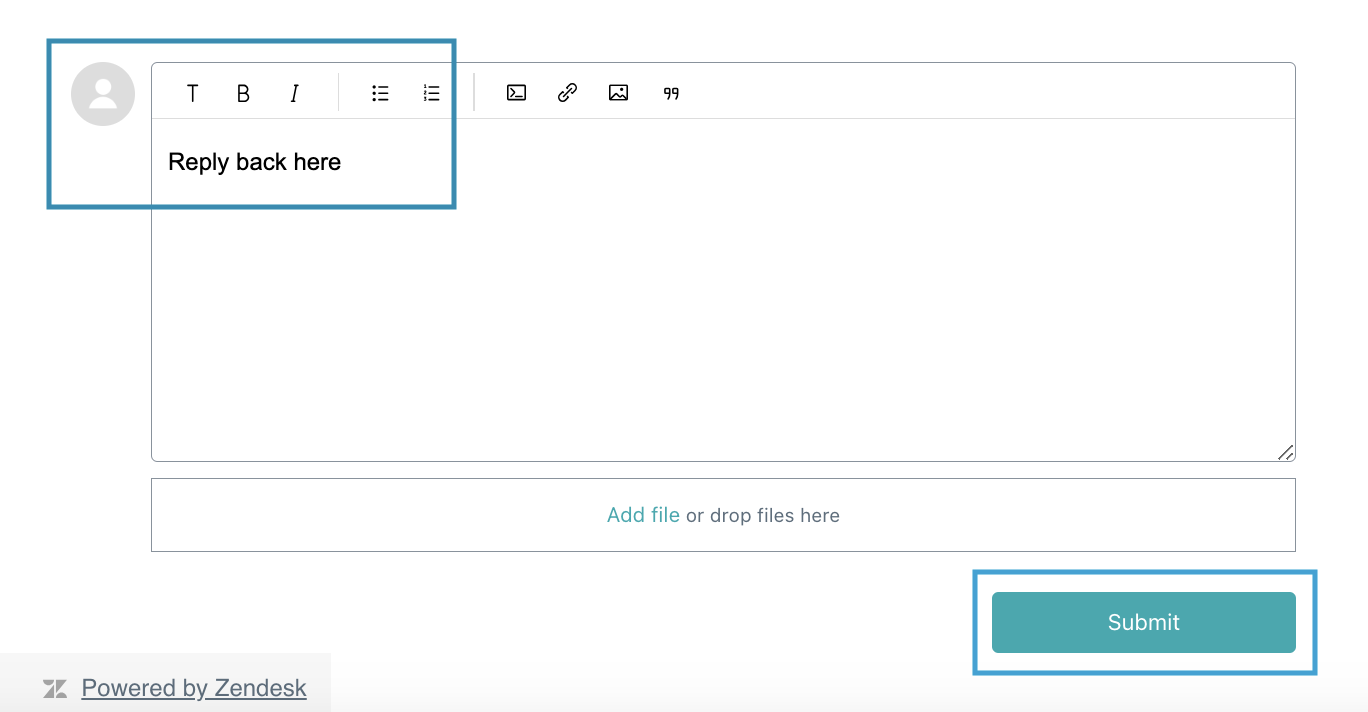Screen dimensions: 1368x712
Task: Apply block quote formatting
Action: point(671,93)
